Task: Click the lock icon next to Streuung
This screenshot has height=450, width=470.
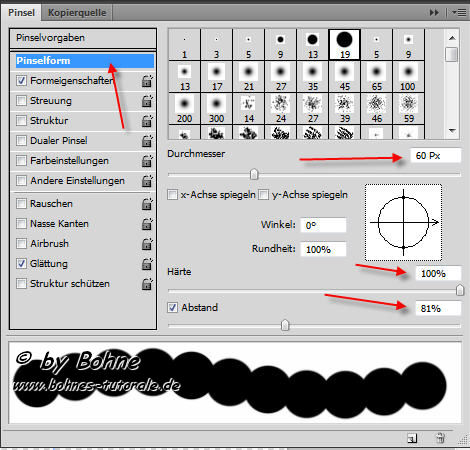Action: (147, 101)
